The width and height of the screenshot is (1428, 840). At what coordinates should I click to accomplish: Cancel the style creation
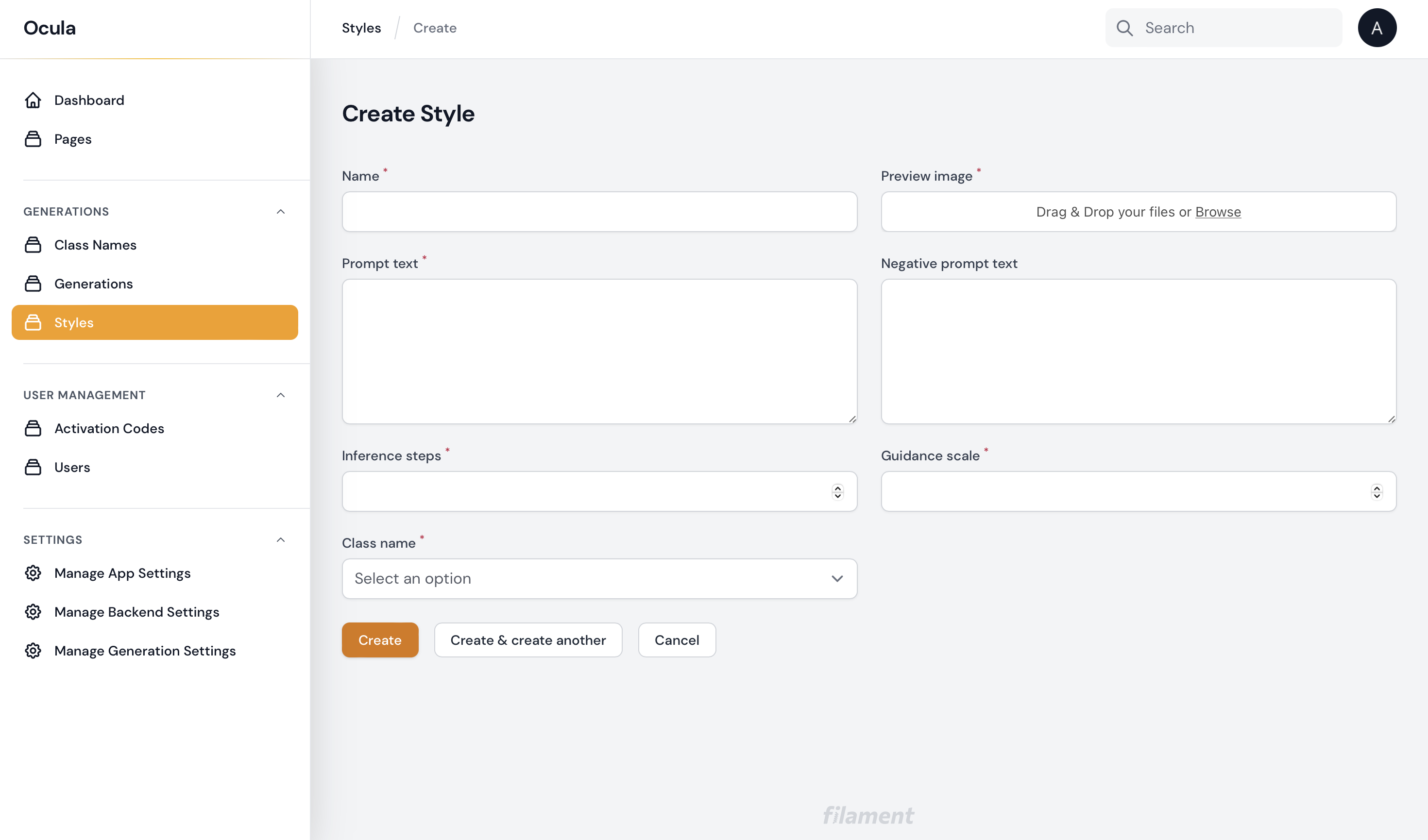677,640
